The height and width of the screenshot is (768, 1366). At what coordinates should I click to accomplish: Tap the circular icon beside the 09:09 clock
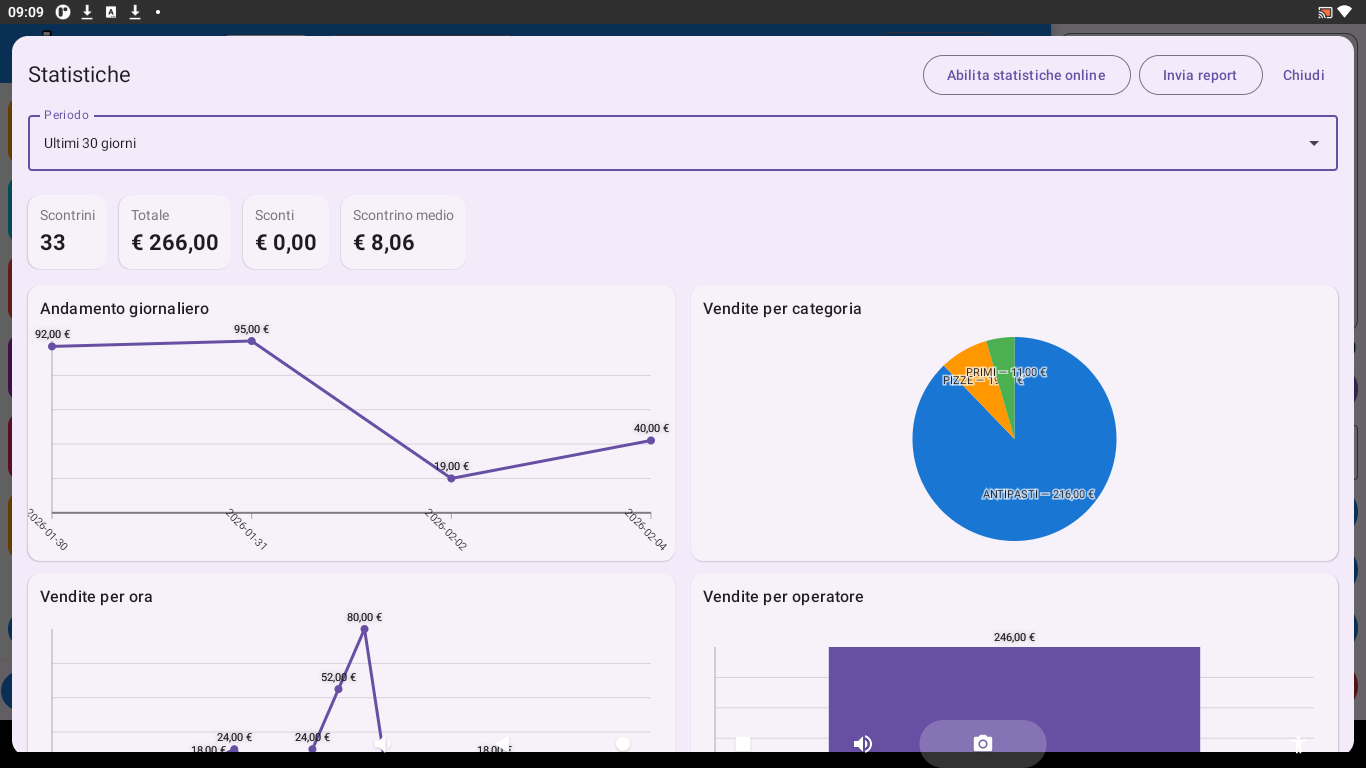(63, 12)
